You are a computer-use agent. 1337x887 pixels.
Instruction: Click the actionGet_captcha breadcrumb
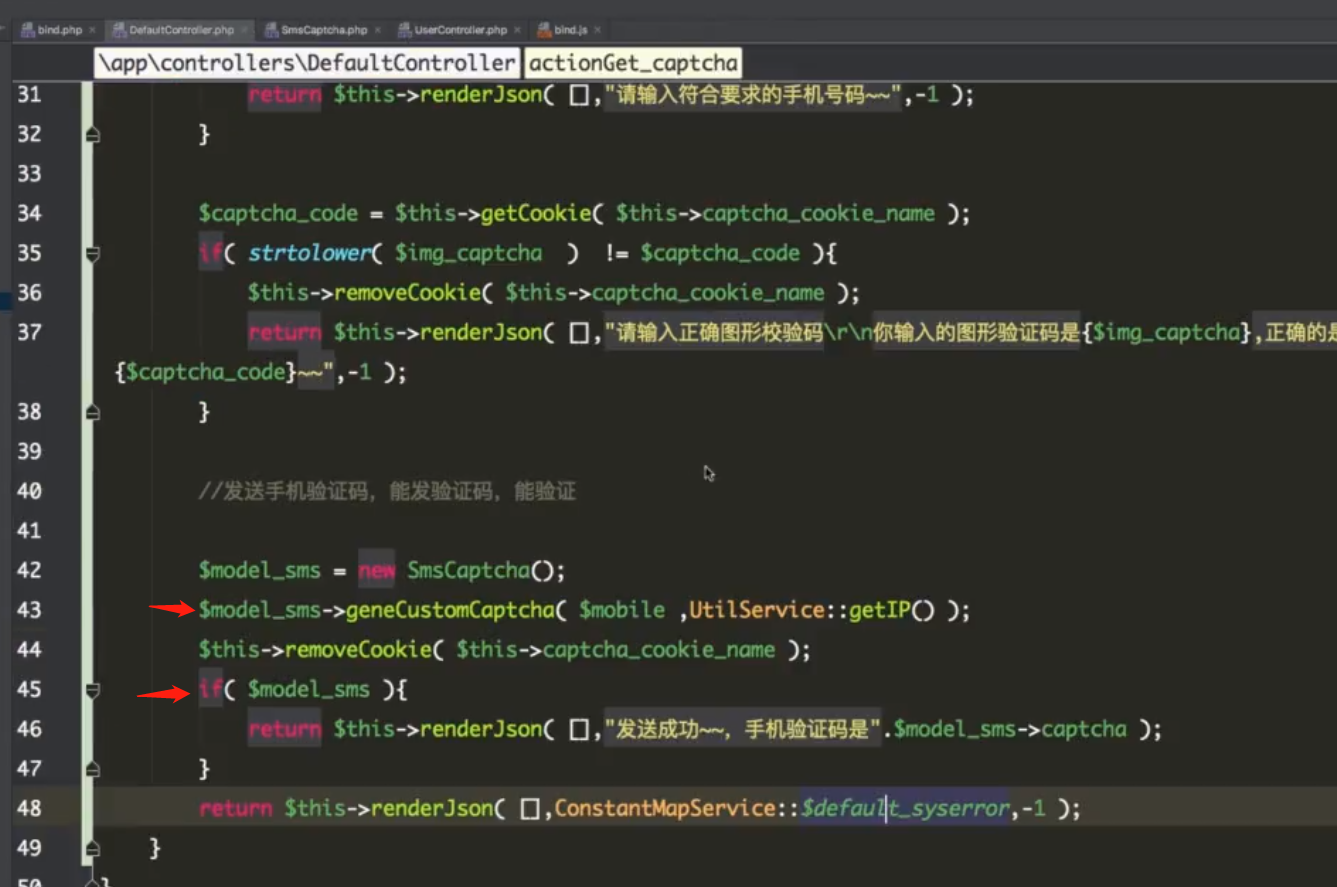coord(633,63)
